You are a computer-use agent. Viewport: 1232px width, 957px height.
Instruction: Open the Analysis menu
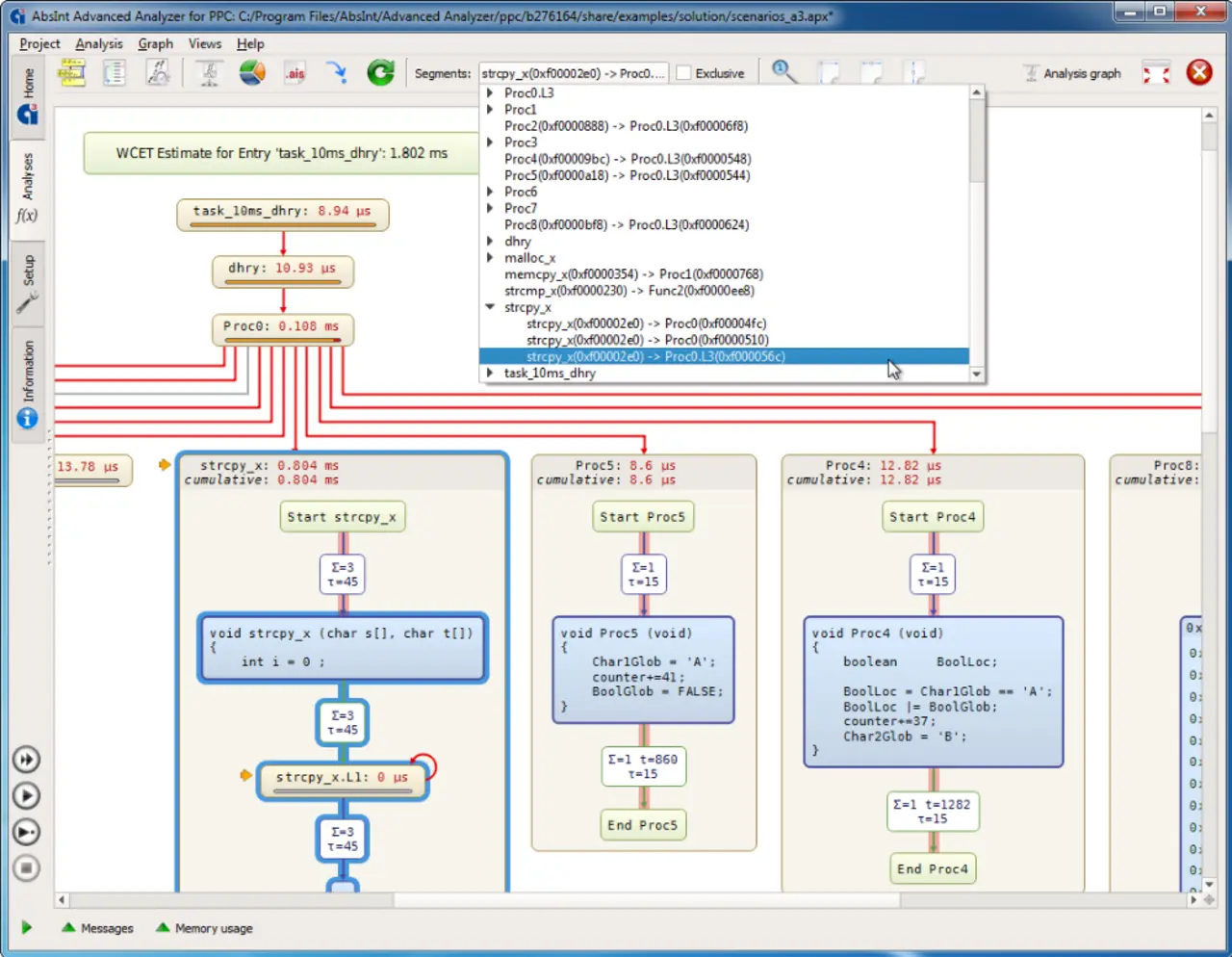click(x=99, y=43)
